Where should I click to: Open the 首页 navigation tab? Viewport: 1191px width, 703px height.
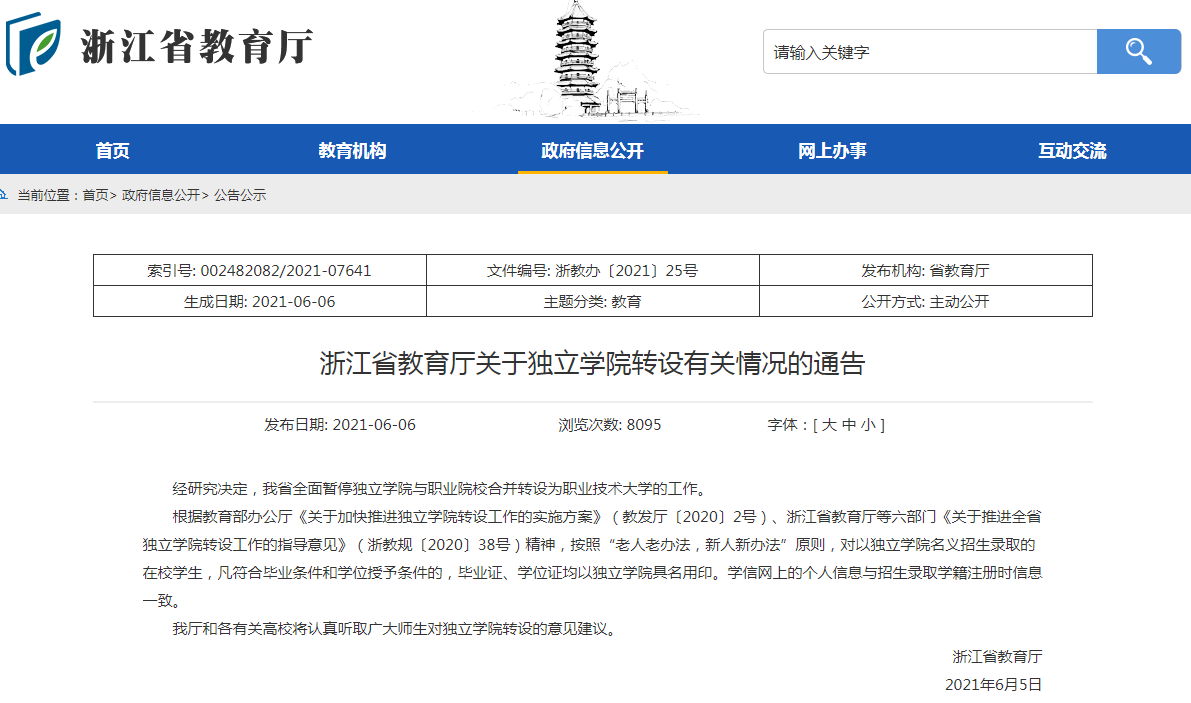click(x=113, y=151)
